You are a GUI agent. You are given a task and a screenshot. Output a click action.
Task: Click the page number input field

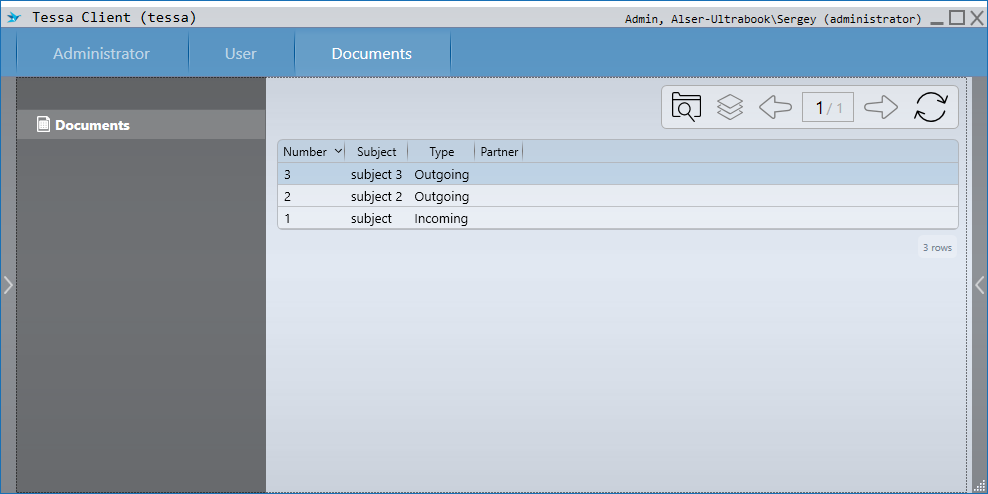[x=827, y=108]
